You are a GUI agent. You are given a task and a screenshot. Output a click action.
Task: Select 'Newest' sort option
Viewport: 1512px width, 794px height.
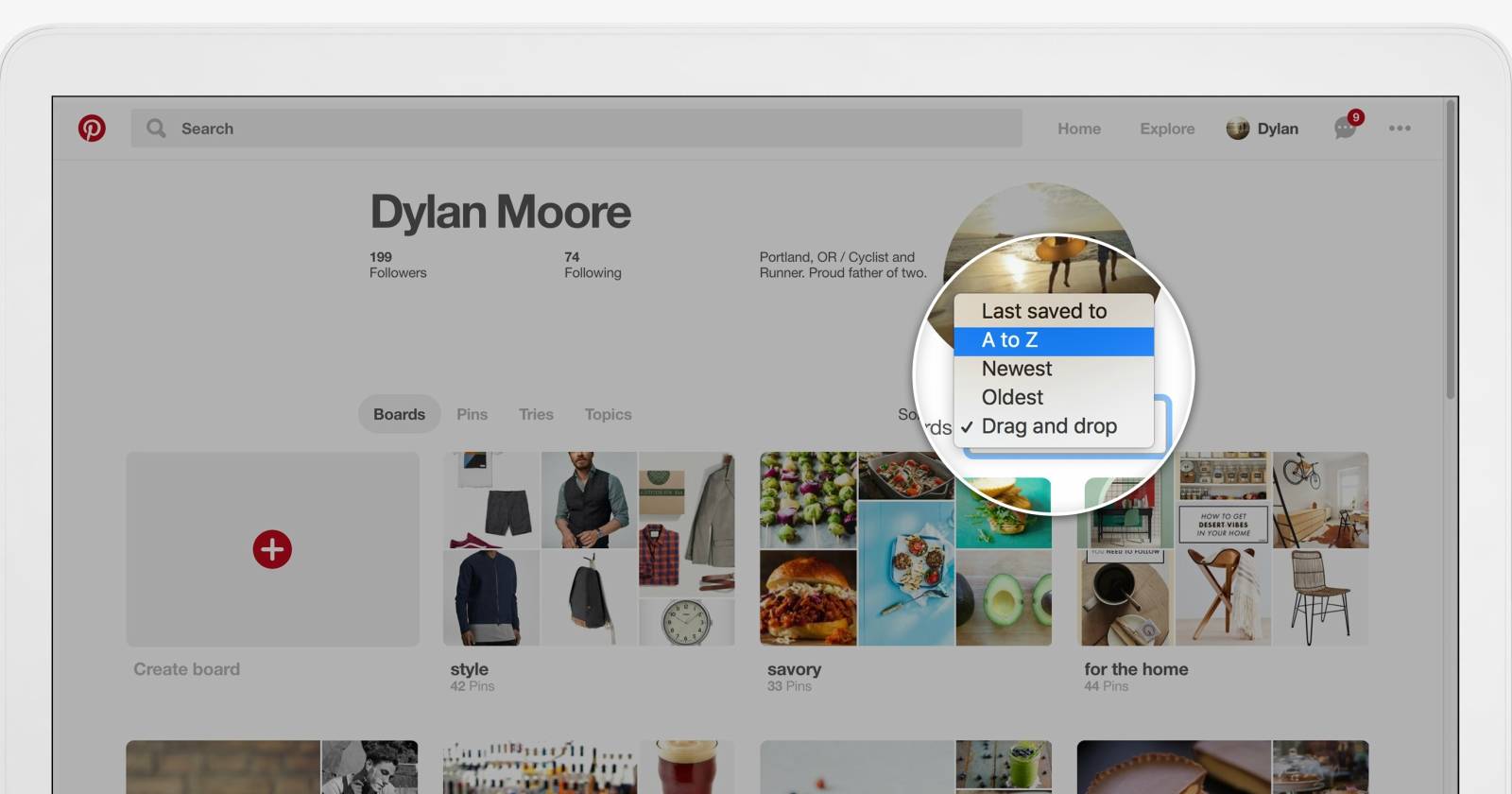tap(1054, 369)
